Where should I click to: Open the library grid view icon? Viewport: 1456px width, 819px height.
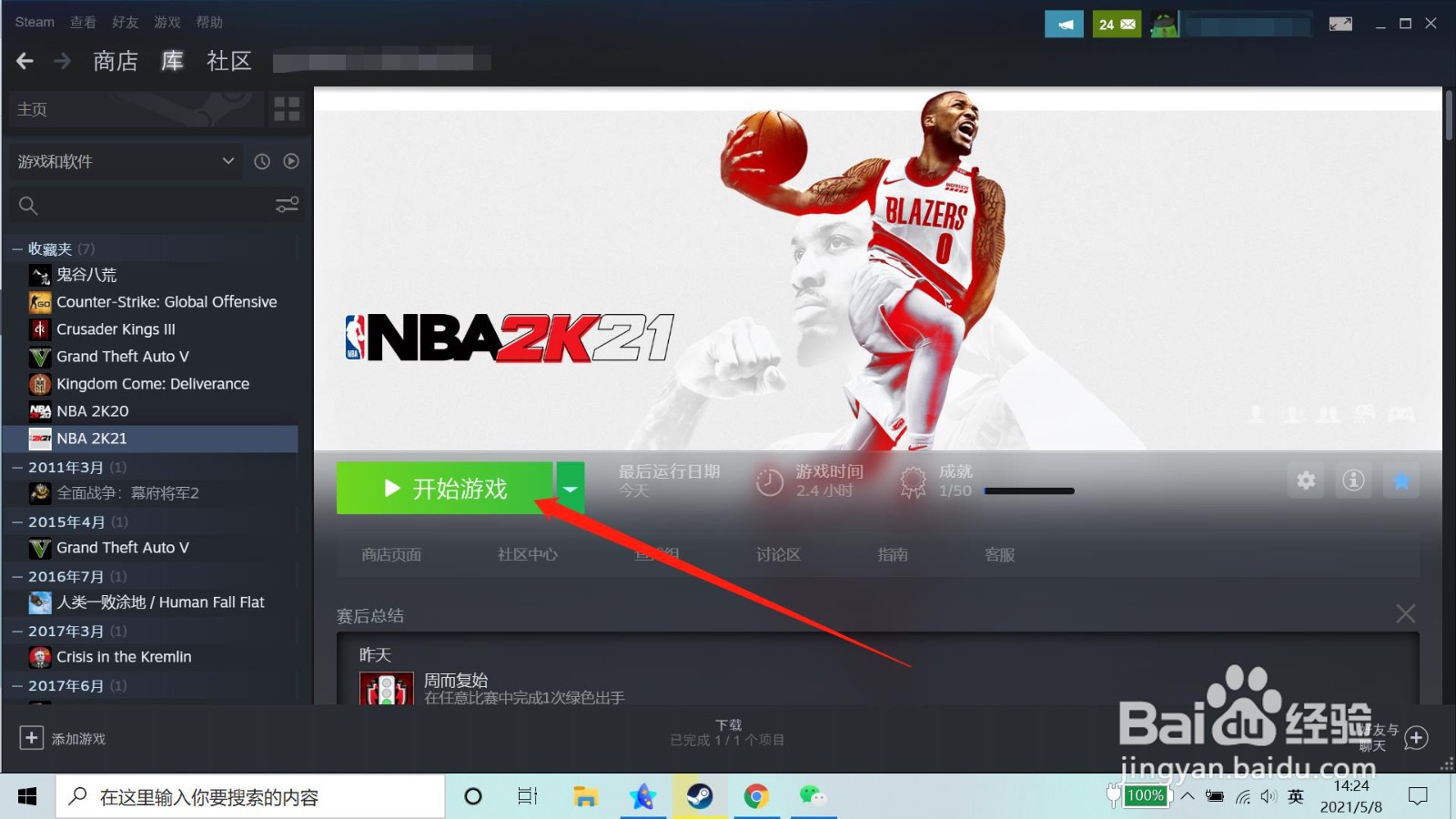coord(286,108)
